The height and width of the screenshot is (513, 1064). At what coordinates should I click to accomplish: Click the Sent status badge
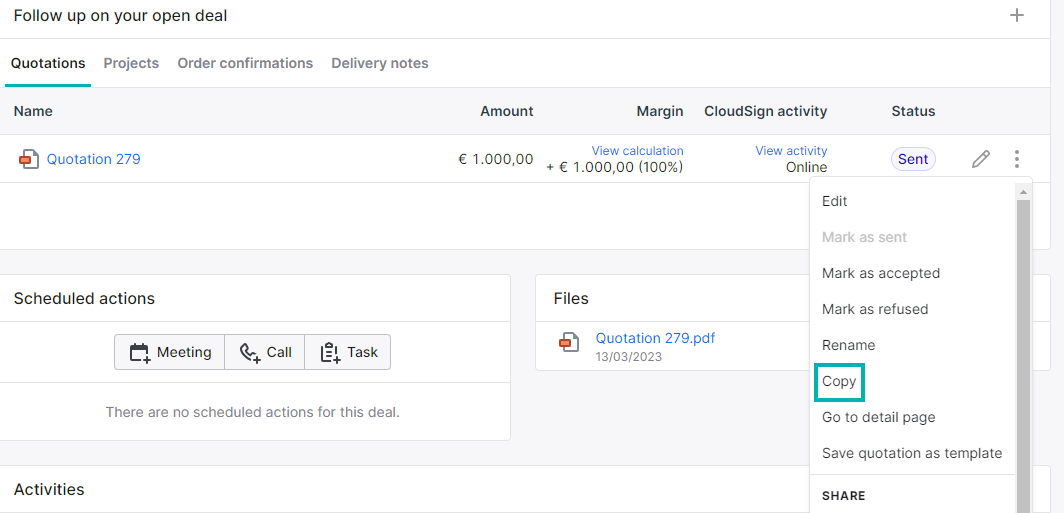coord(913,159)
